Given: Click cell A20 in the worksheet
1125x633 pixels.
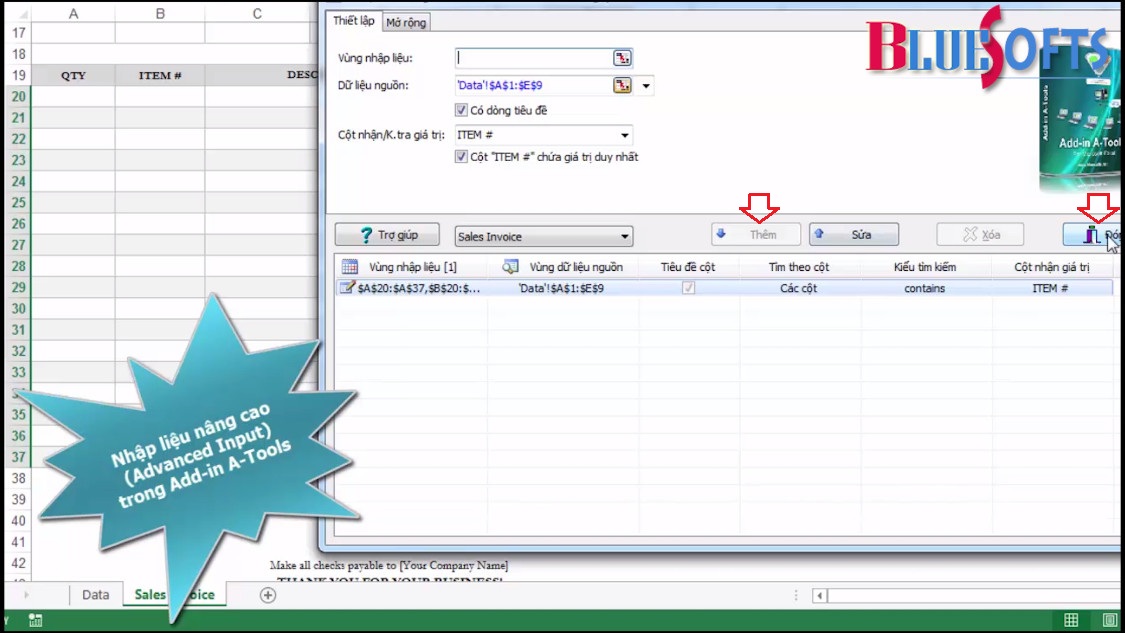Looking at the screenshot, I should pyautogui.click(x=73, y=96).
